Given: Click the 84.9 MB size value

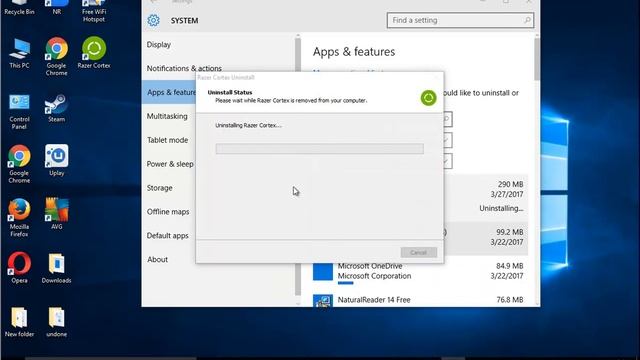Looking at the screenshot, I should tap(509, 266).
